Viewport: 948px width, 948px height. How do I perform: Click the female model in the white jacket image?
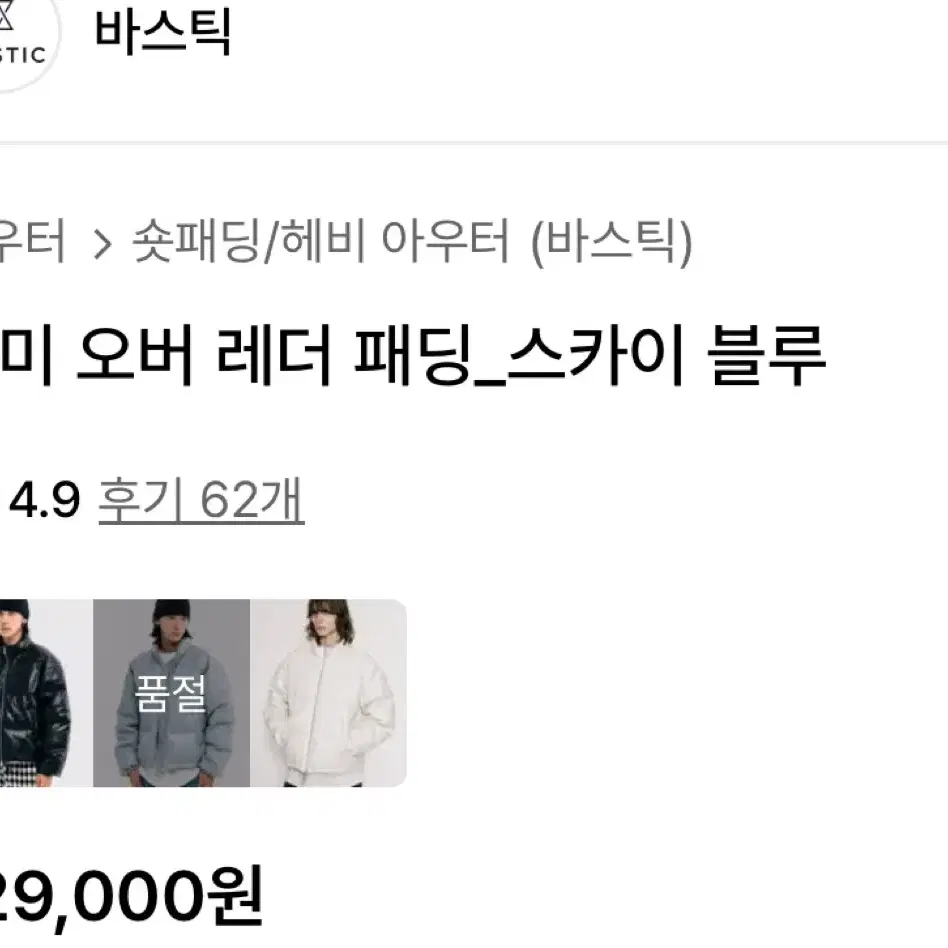pos(328,693)
